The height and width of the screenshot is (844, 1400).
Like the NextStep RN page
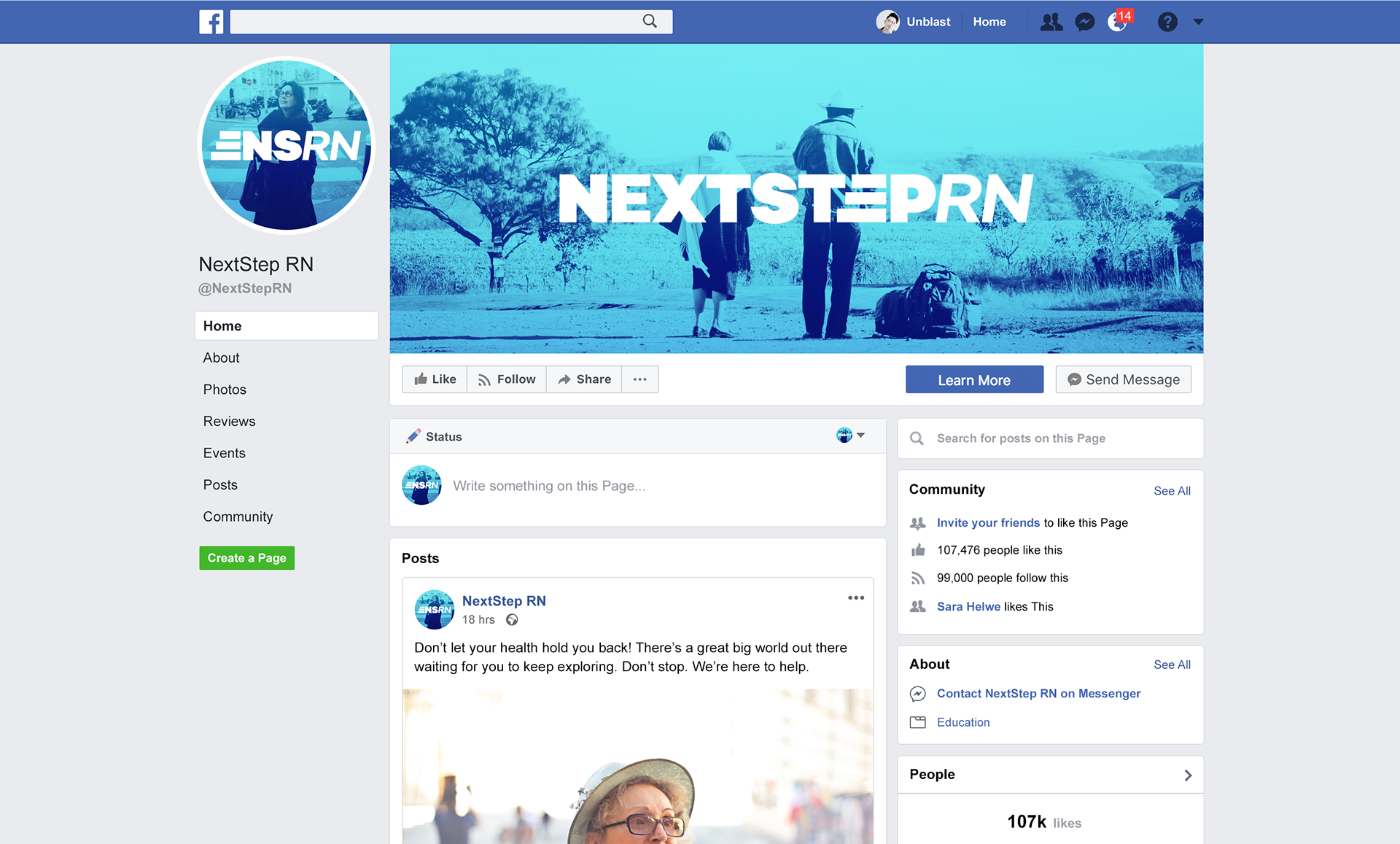pos(435,379)
